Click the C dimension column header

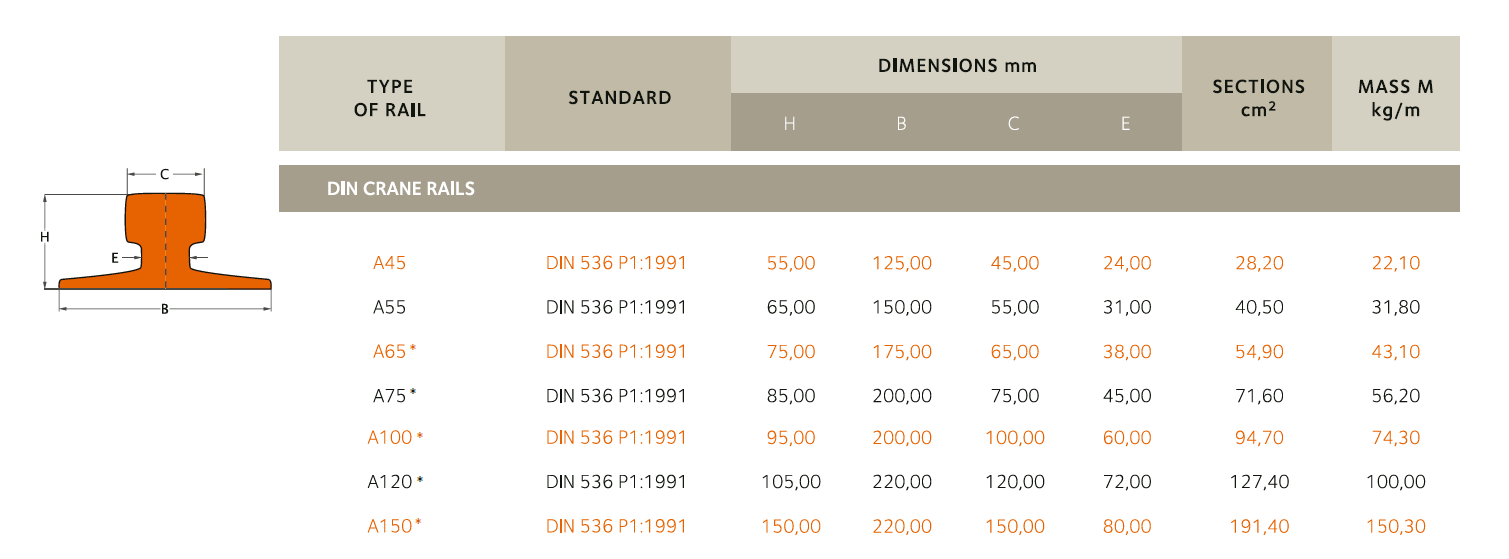click(1013, 125)
